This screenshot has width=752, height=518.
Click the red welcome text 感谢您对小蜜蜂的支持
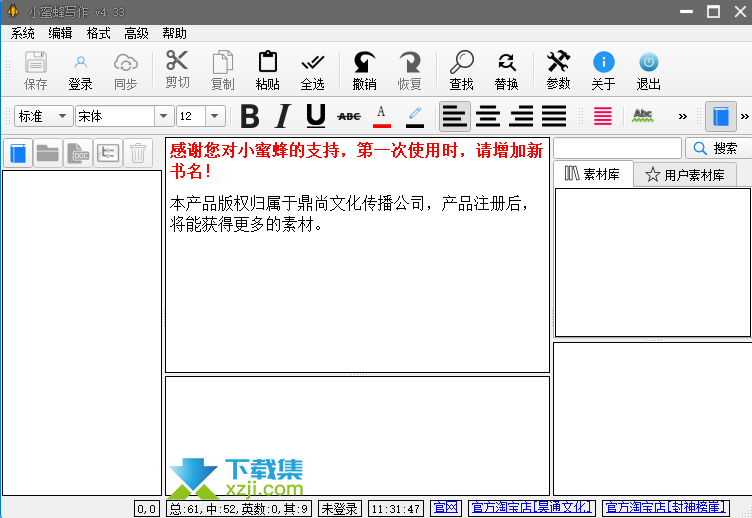pos(356,161)
